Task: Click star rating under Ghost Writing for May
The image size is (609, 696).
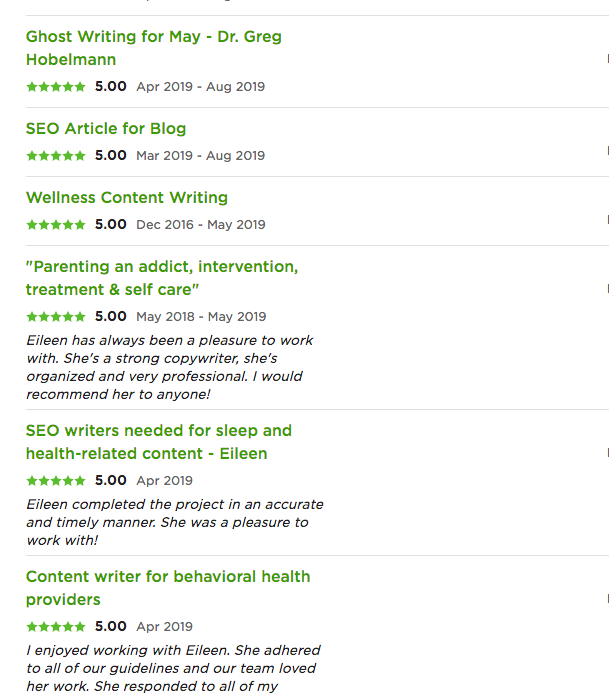Action: click(56, 87)
